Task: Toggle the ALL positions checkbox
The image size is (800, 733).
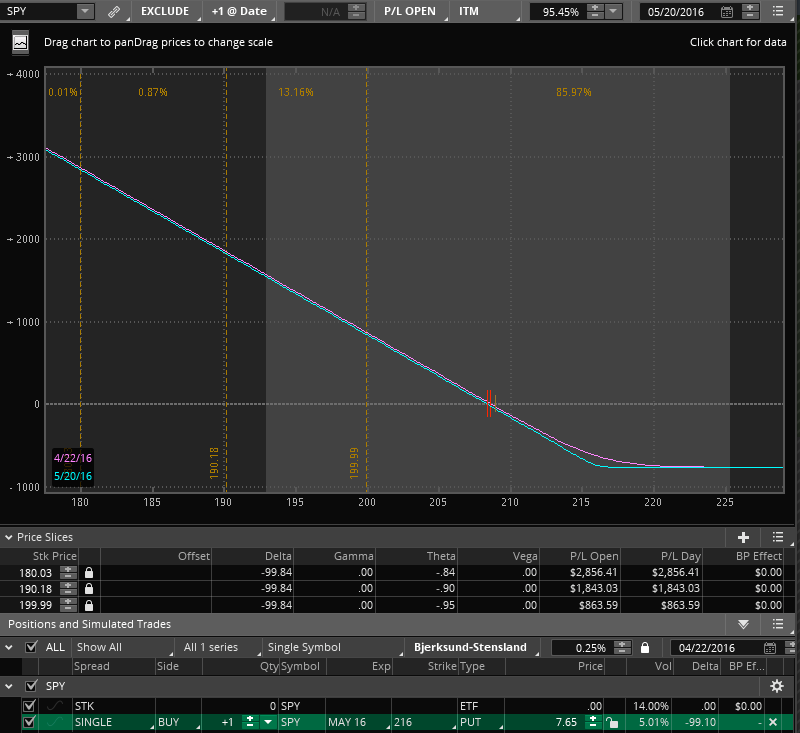Action: 32,648
